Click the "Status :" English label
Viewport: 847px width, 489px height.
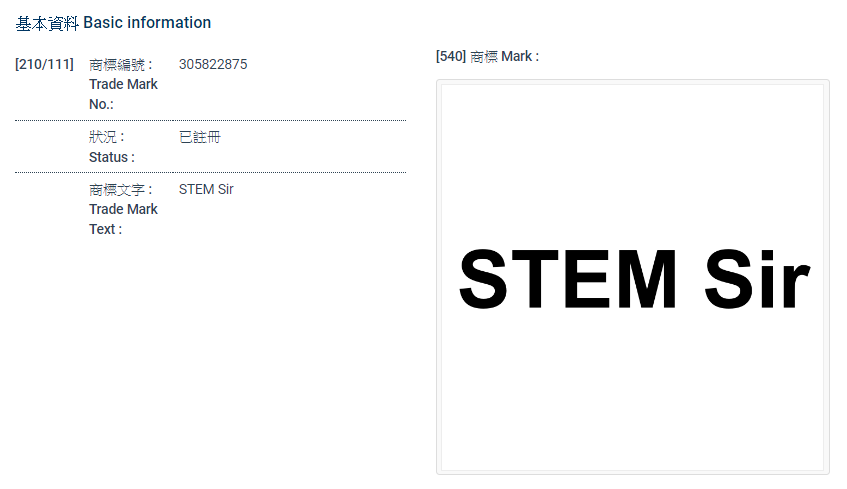tap(111, 157)
